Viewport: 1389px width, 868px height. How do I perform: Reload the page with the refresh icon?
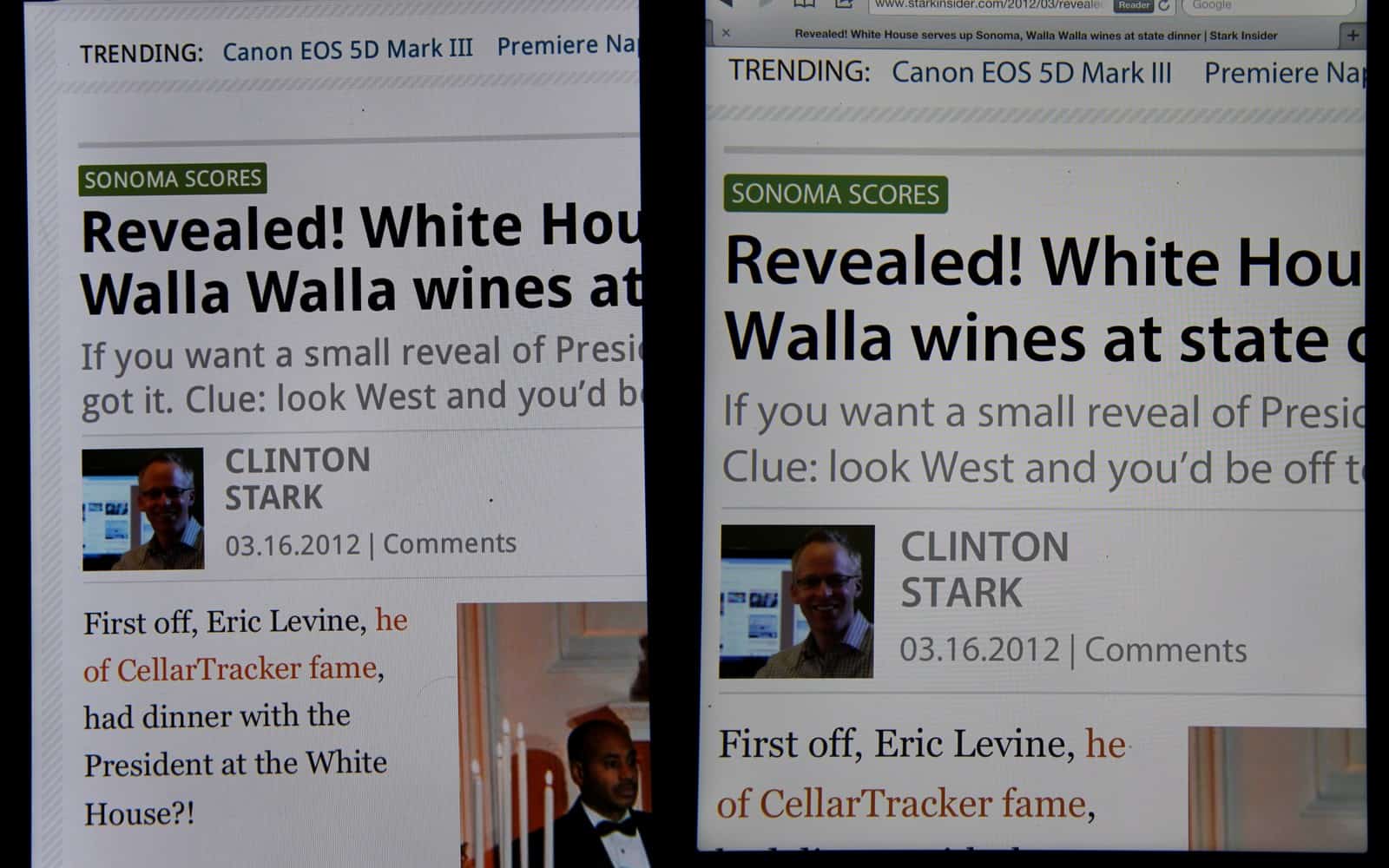coord(1164,5)
